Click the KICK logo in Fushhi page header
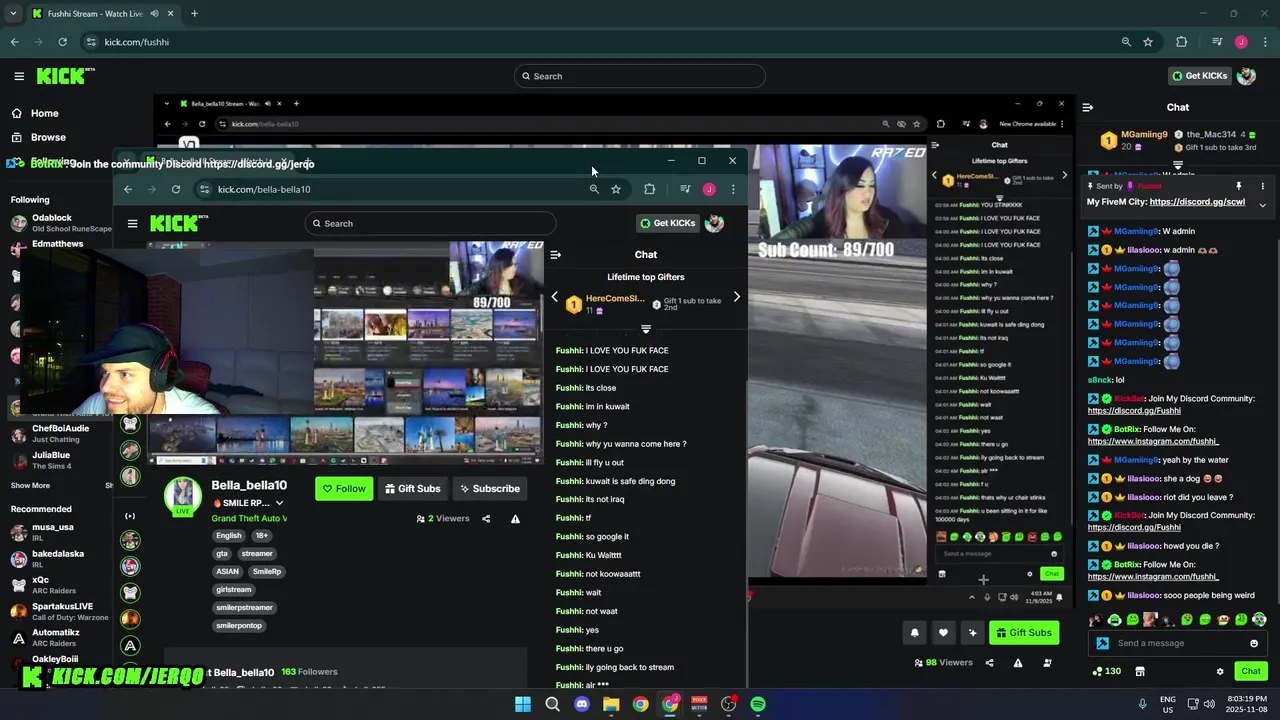Screen dimensions: 1280x720 65,76
